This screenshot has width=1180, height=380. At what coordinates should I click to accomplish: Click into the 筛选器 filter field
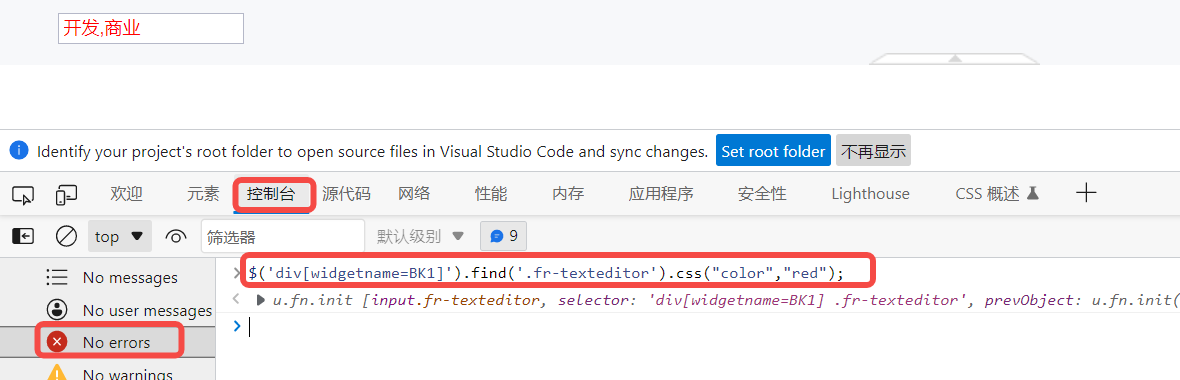[283, 237]
